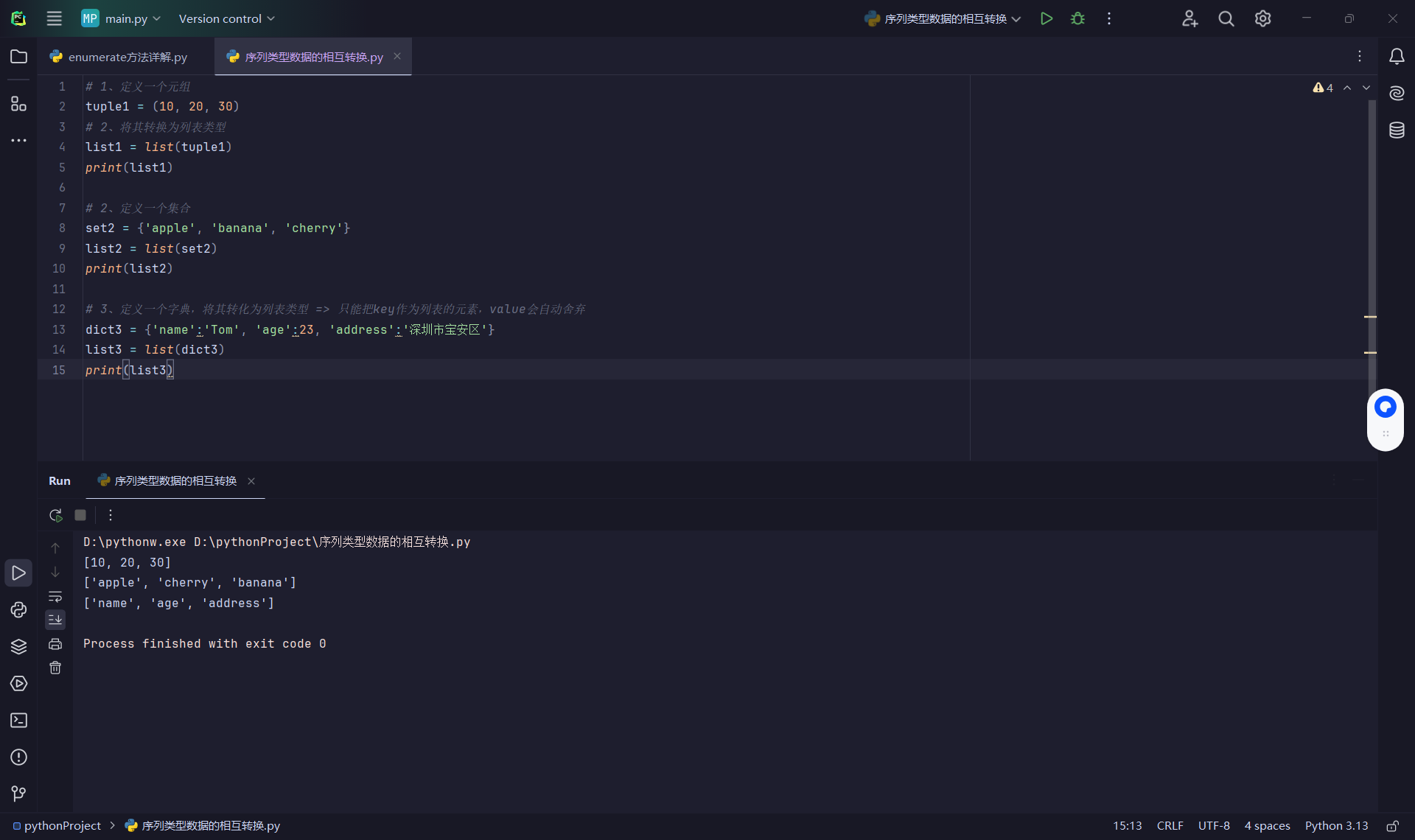Open the Python Packages layers icon
The height and width of the screenshot is (840, 1415).
(x=18, y=646)
